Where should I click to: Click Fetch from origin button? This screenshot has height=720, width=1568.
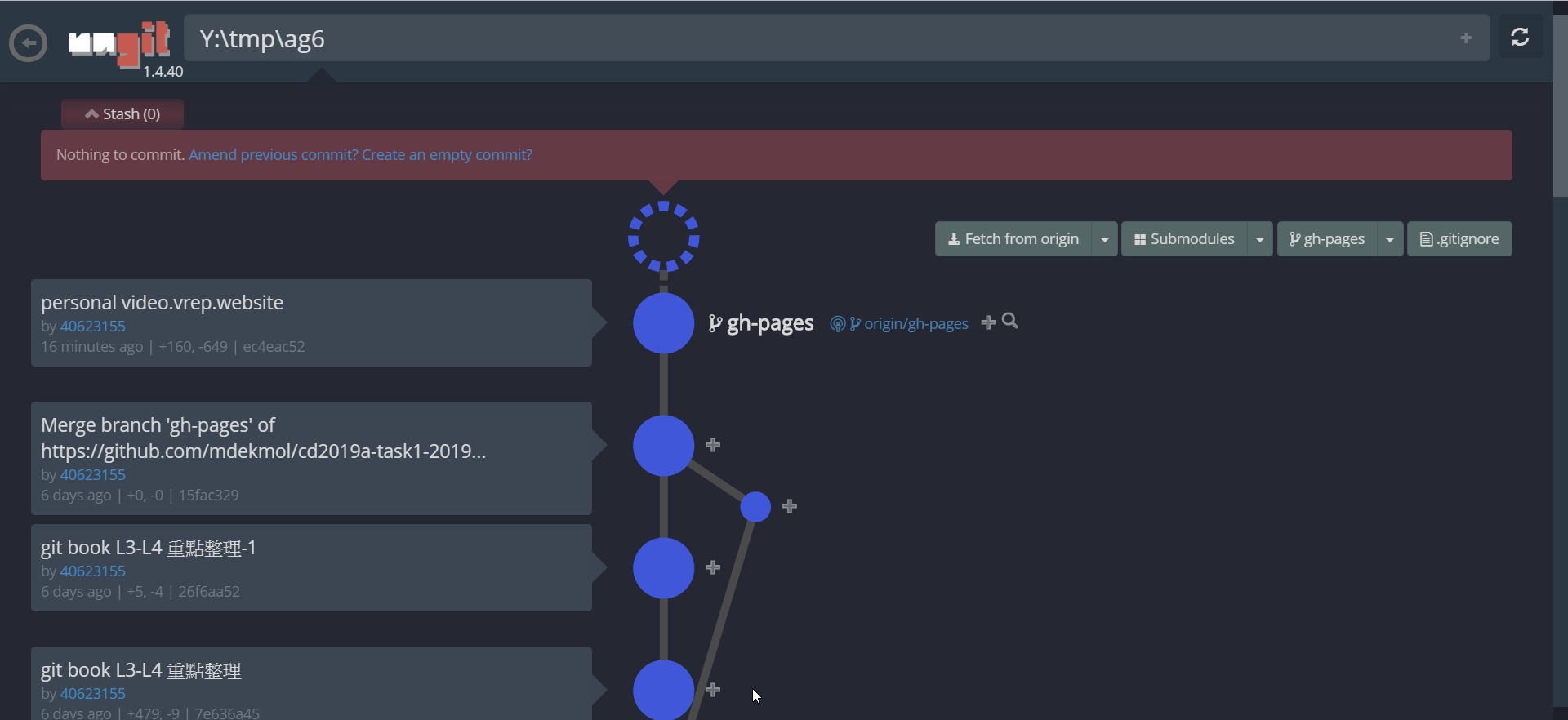pyautogui.click(x=1013, y=239)
